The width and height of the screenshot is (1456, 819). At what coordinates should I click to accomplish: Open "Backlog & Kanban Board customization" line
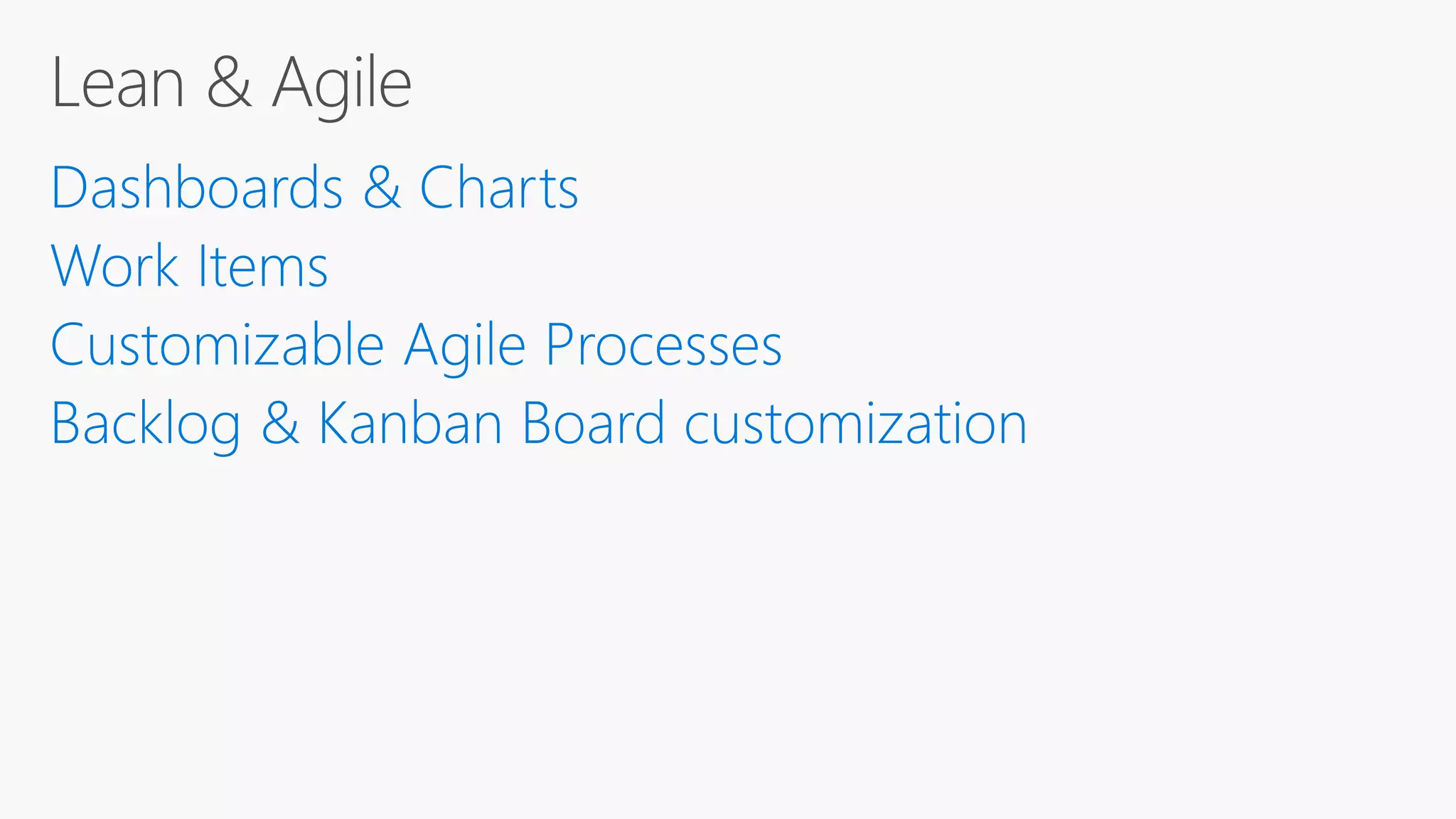click(538, 424)
